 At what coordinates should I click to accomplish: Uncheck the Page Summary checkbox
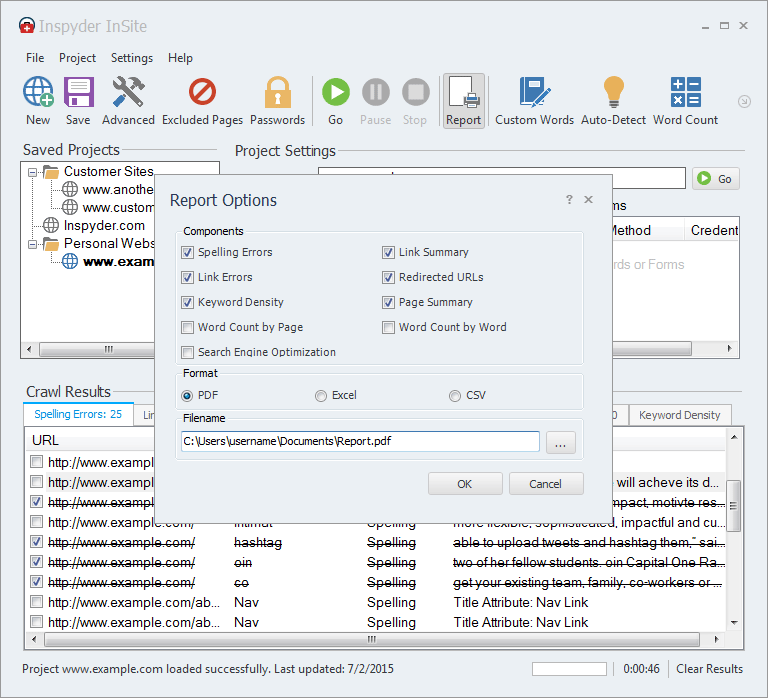[x=388, y=302]
